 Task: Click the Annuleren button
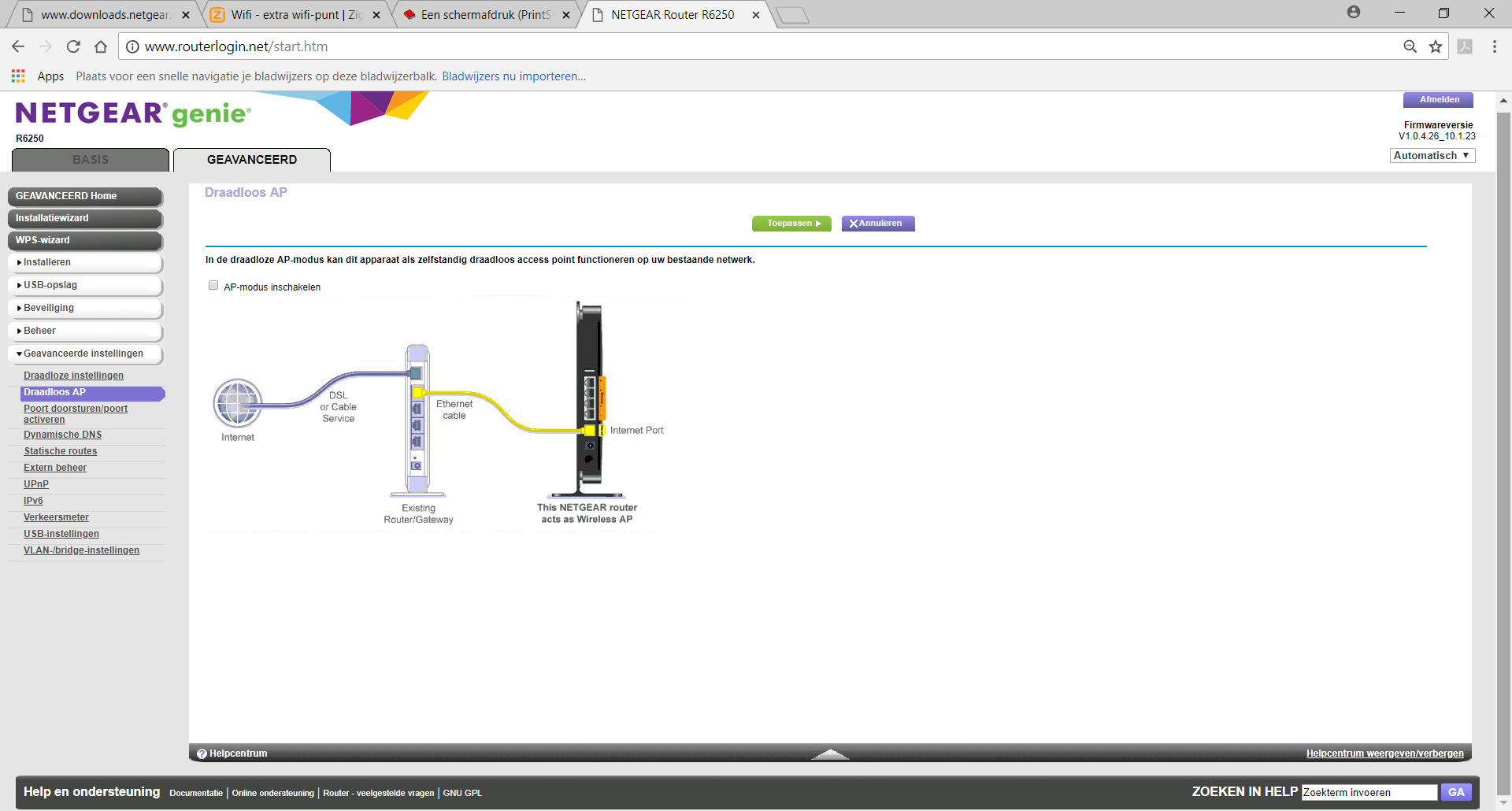878,224
